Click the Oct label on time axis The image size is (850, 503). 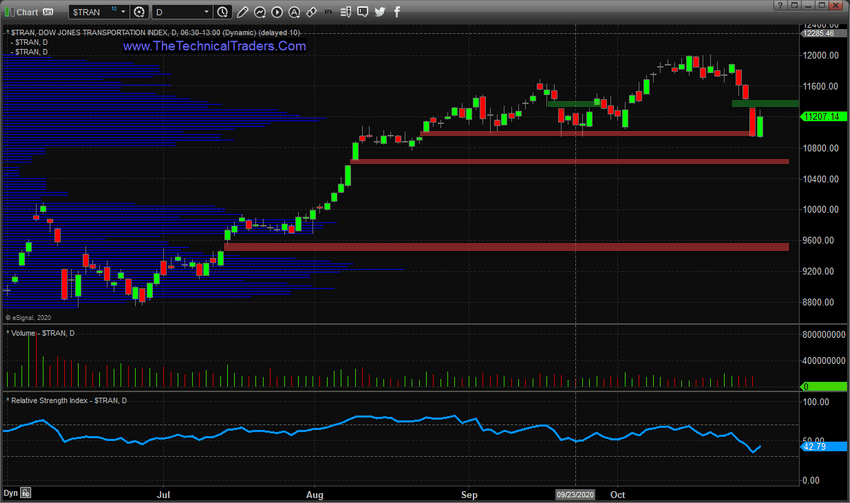617,494
